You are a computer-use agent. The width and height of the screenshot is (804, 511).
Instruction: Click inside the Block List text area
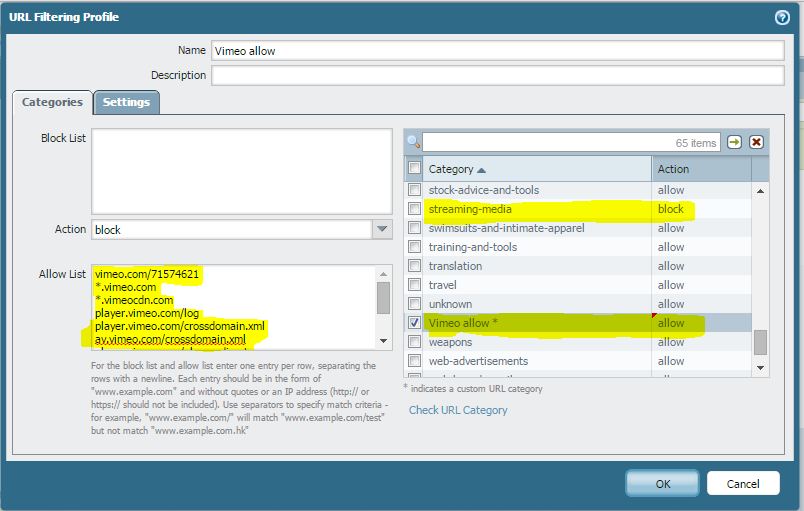click(x=242, y=171)
